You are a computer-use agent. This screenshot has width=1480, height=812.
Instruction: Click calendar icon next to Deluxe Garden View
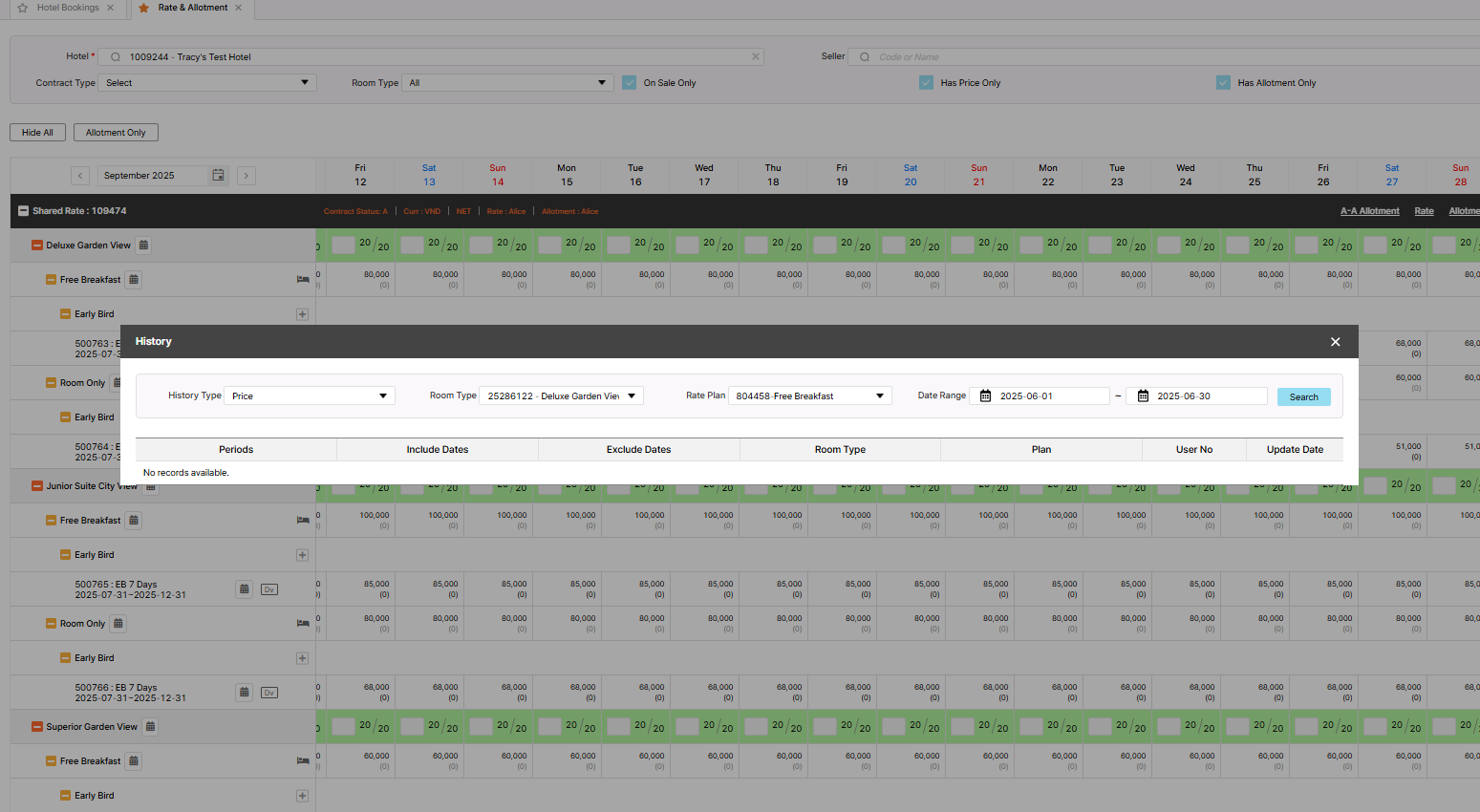(143, 246)
